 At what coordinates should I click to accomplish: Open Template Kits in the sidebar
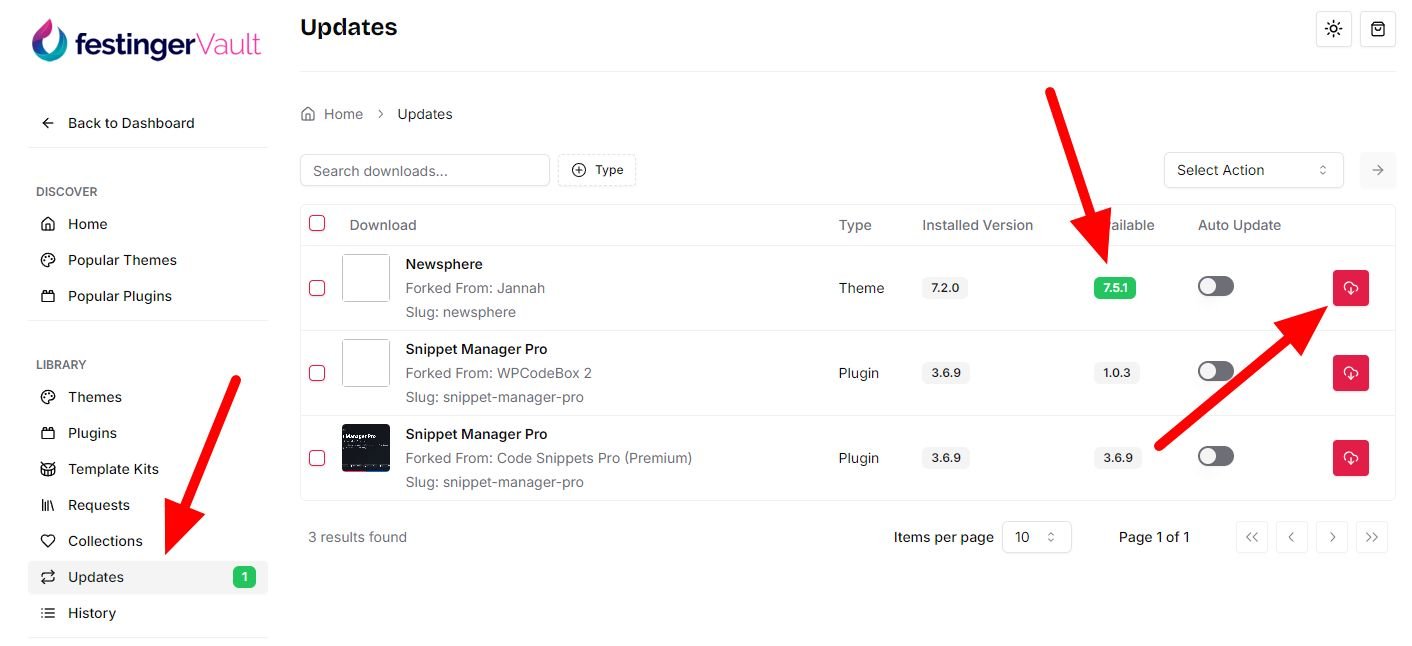(x=113, y=469)
